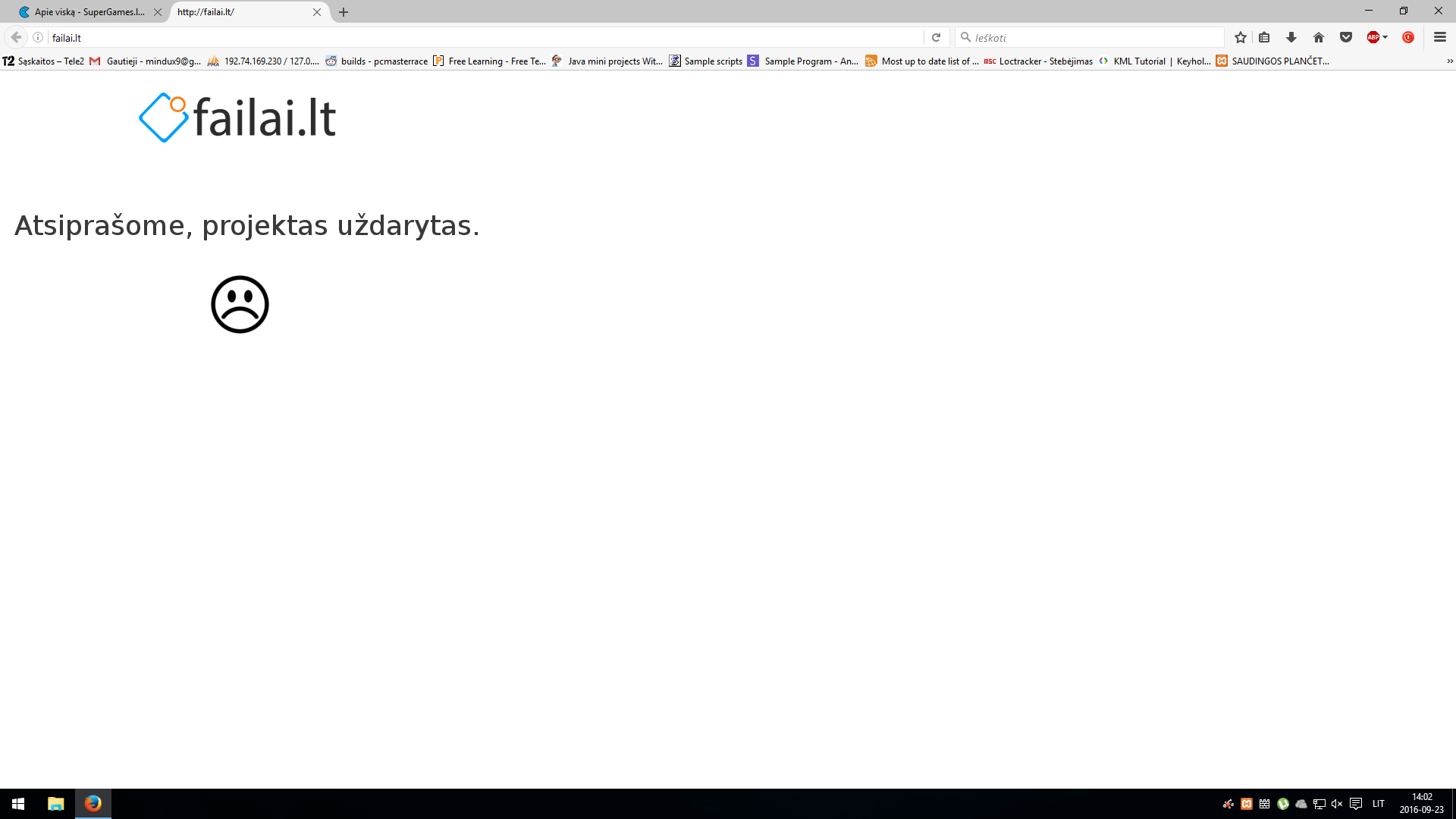
Task: Open the downloads panel arrow
Action: click(x=1291, y=37)
